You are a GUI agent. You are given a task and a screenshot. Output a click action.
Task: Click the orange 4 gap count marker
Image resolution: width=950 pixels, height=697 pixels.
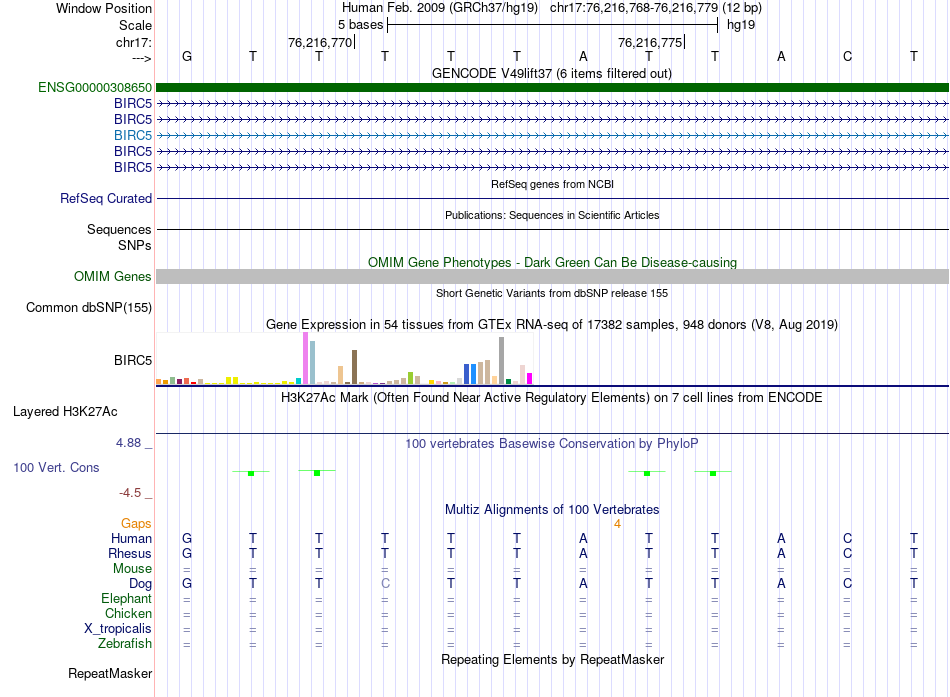(617, 524)
